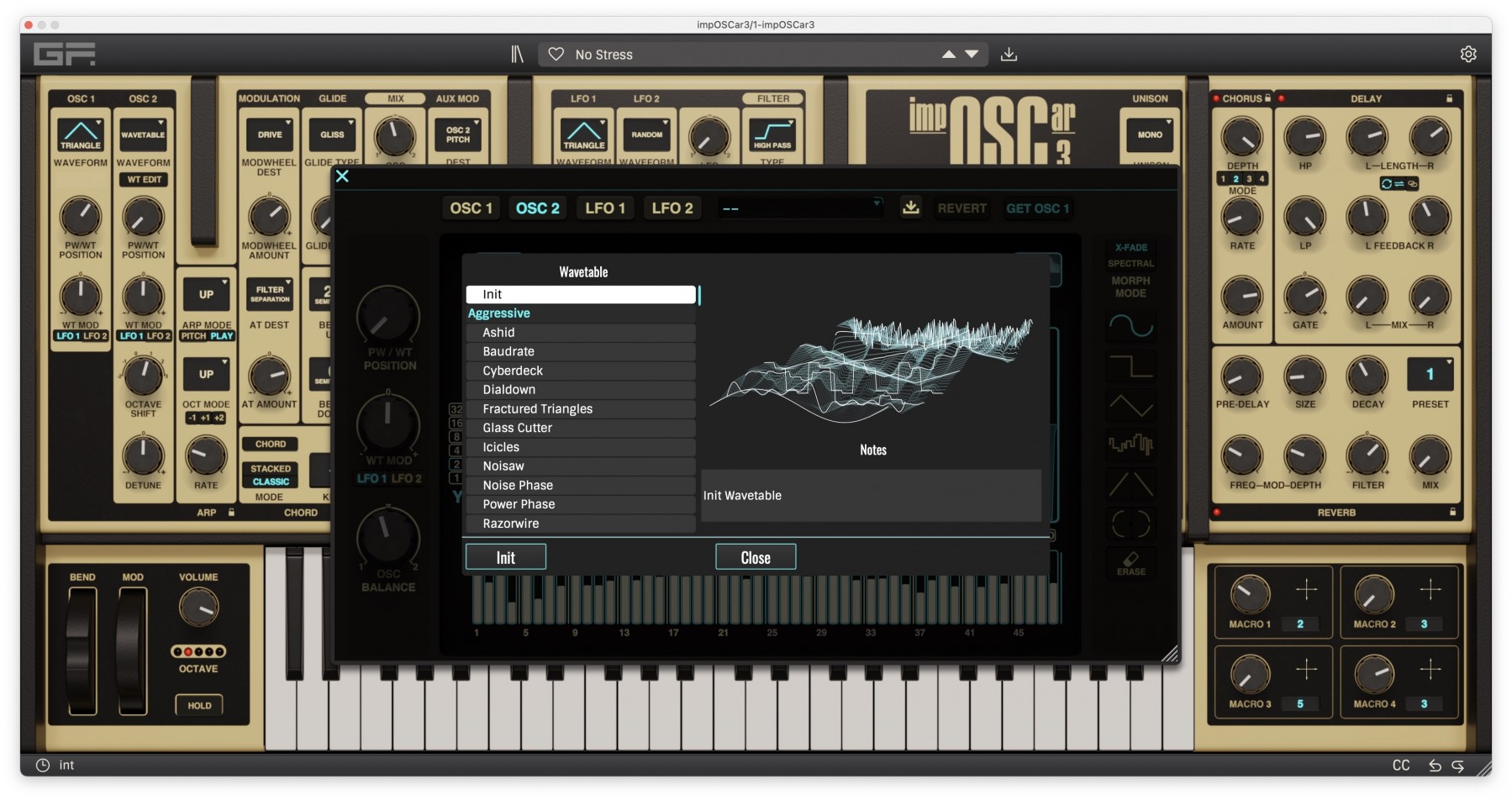Image resolution: width=1512 pixels, height=800 pixels.
Task: Open OSC 1 Triangle waveform dropdown
Action: point(81,134)
